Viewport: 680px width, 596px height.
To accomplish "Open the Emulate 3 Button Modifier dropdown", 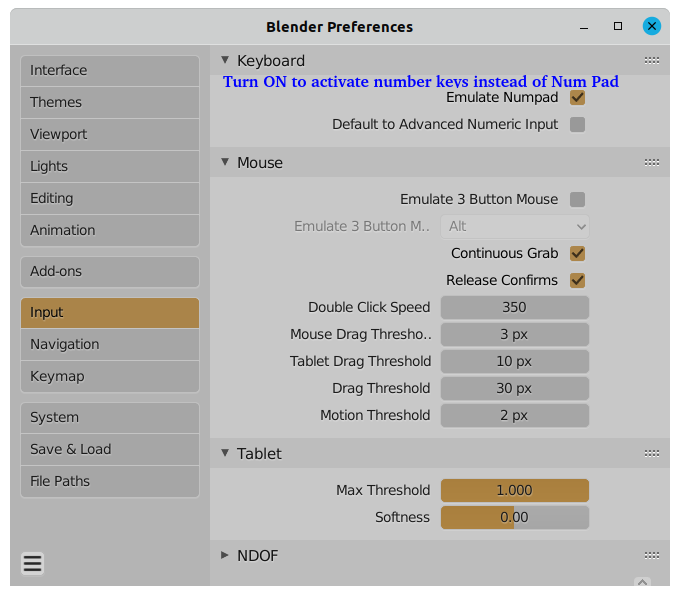I will [515, 226].
